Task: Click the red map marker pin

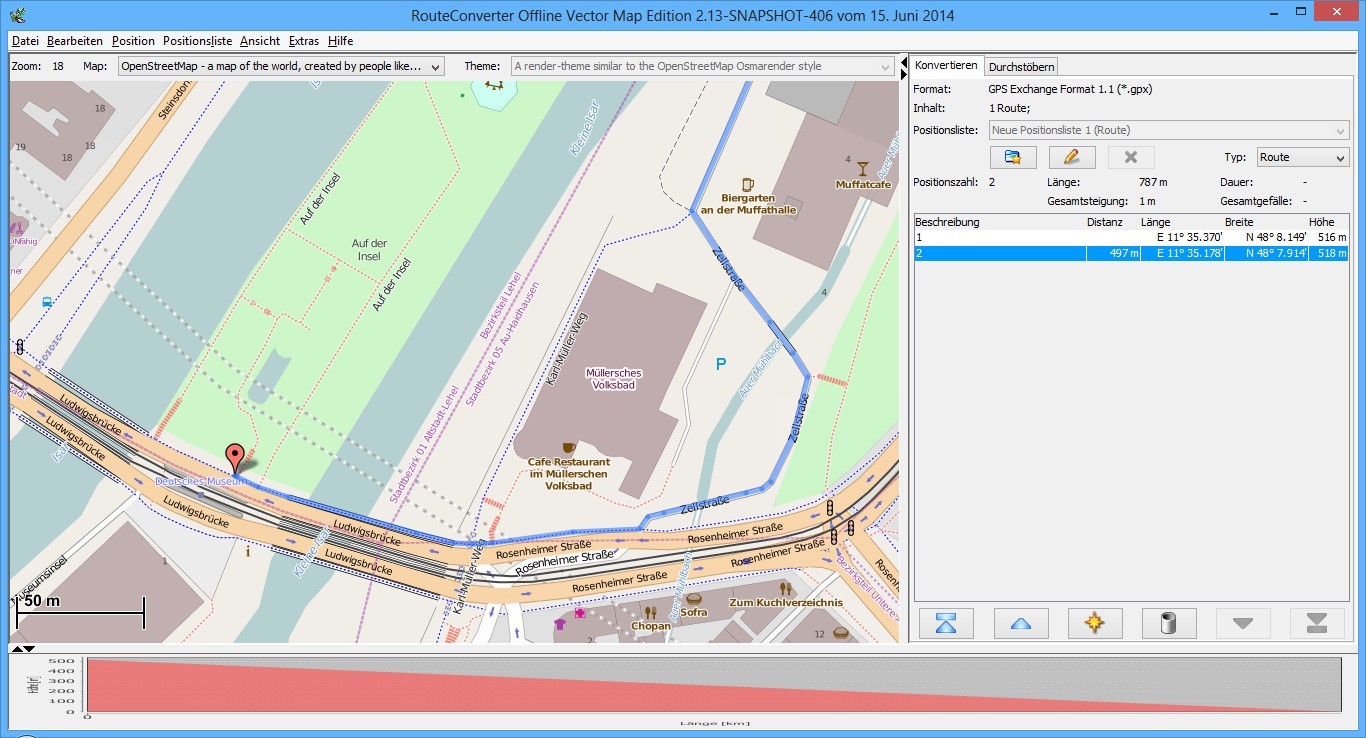Action: [235, 457]
